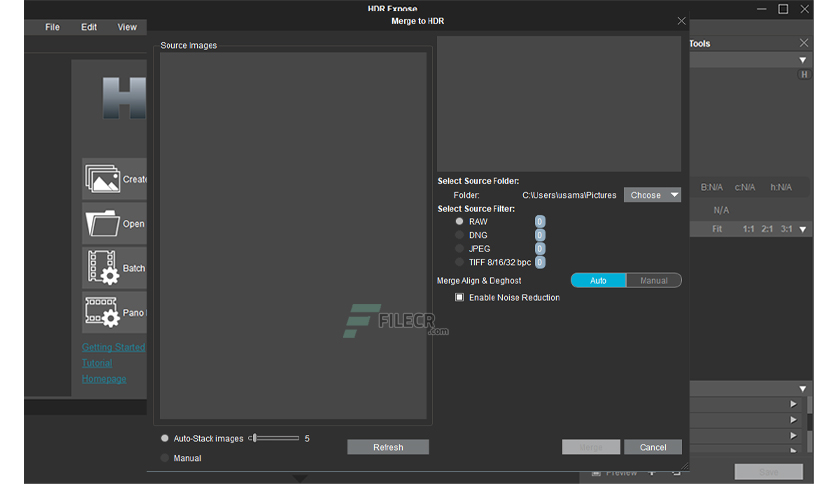The height and width of the screenshot is (484, 836).
Task: Click the Create images stack icon
Action: (x=102, y=179)
